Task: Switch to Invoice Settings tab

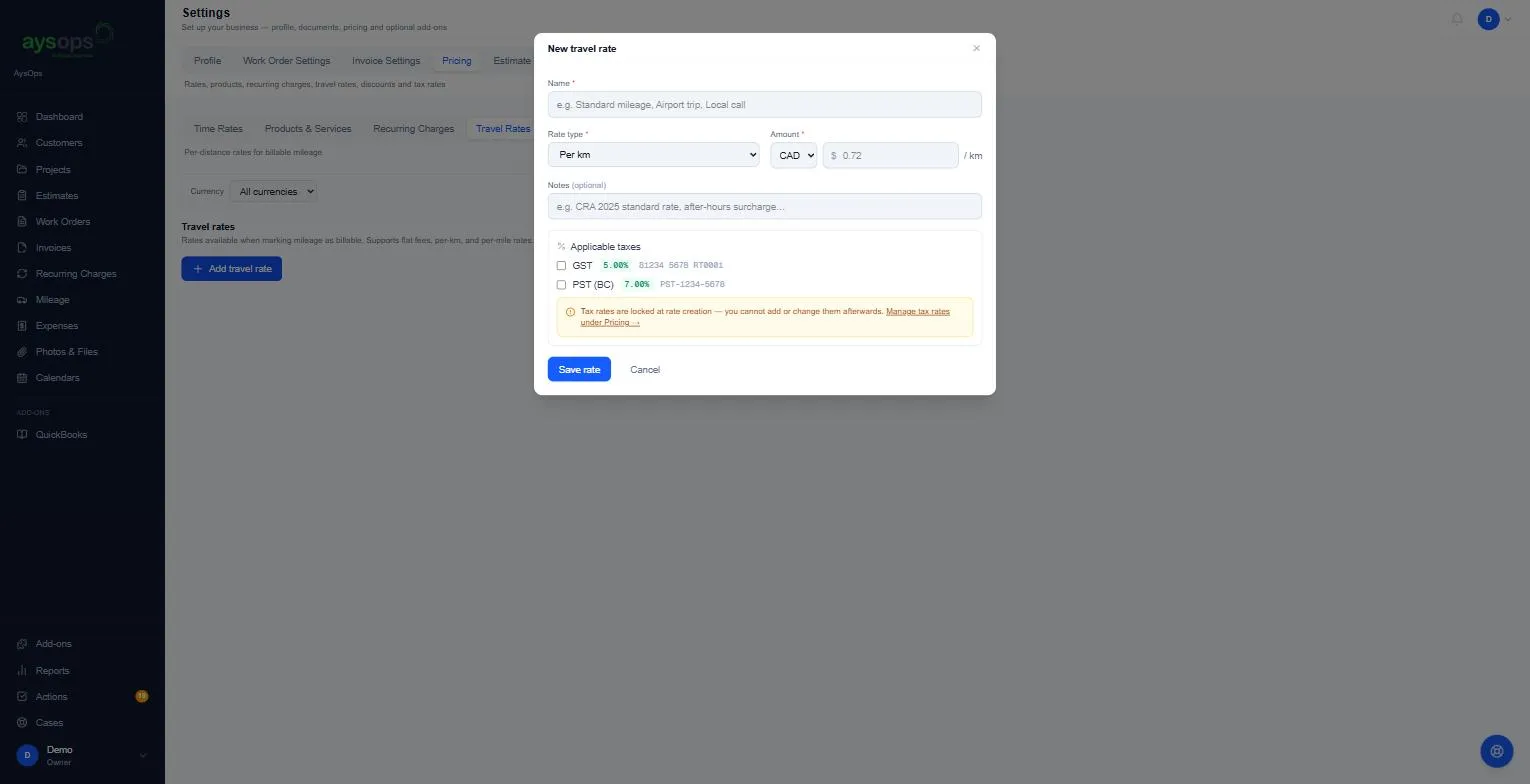Action: (386, 61)
